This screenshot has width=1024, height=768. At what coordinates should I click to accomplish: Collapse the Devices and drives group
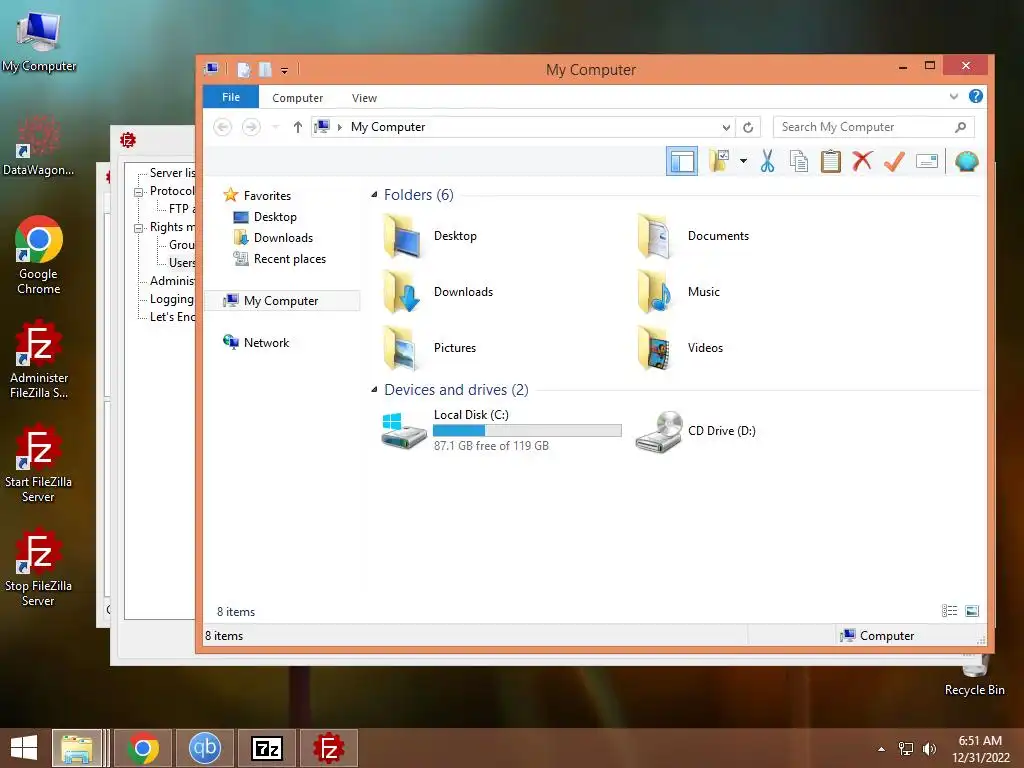point(374,390)
